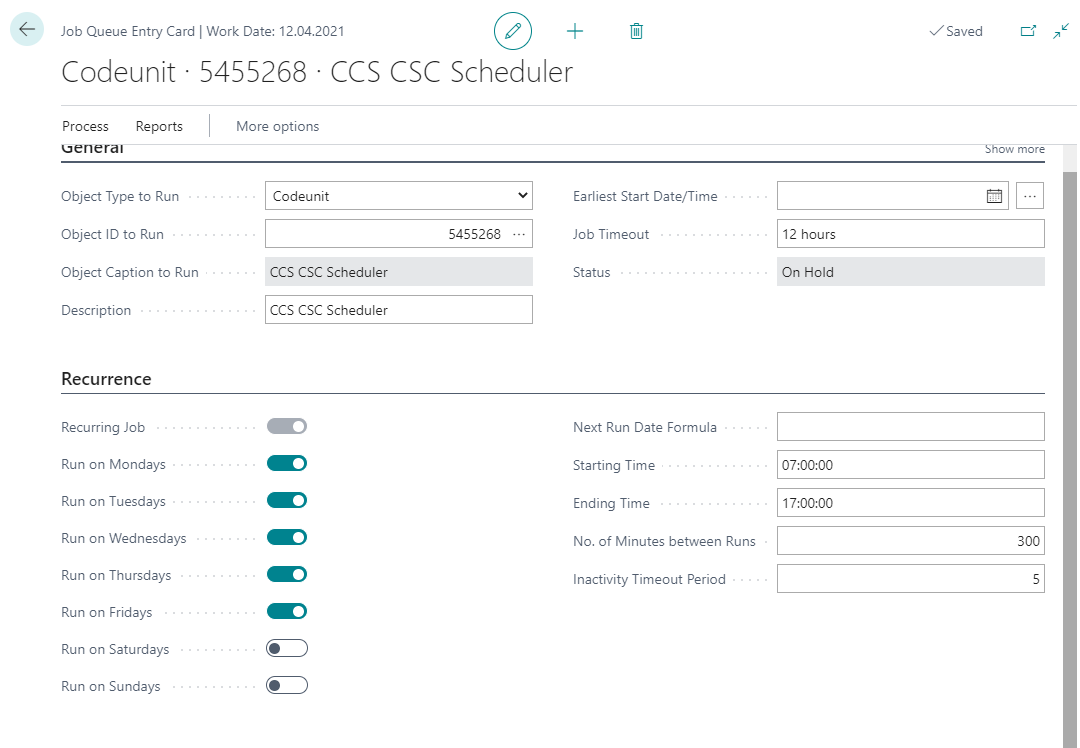
Task: Click the trash delete icon
Action: 636,31
